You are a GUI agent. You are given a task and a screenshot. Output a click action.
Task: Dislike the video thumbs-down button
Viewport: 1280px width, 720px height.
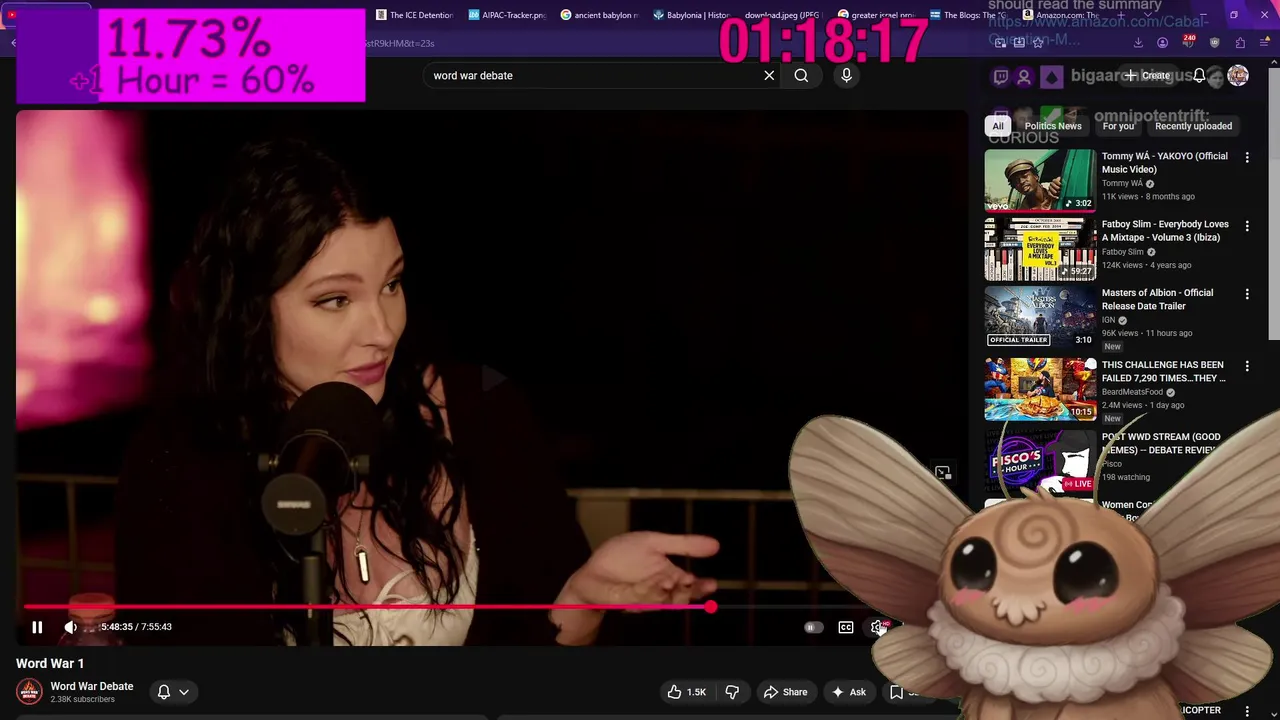point(732,692)
